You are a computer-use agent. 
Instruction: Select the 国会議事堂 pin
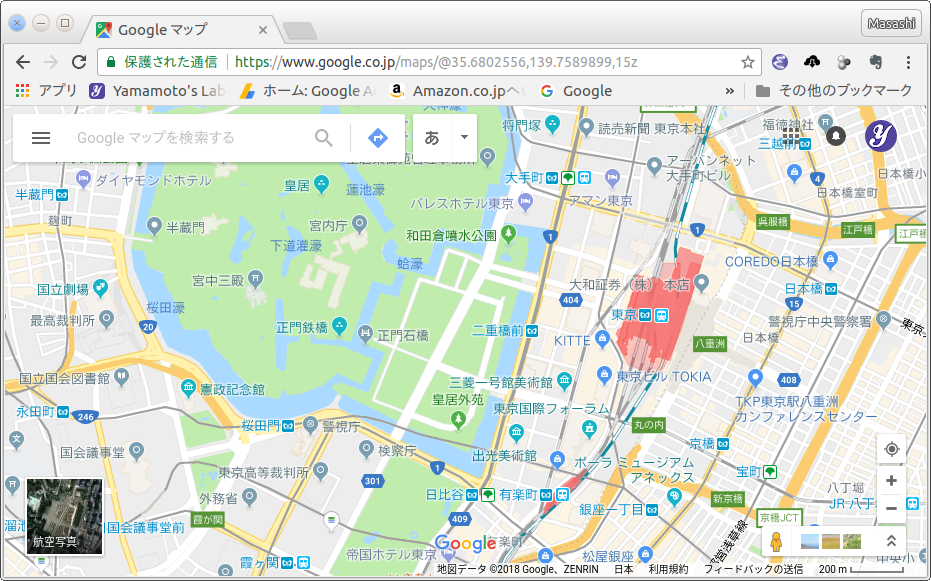click(137, 451)
